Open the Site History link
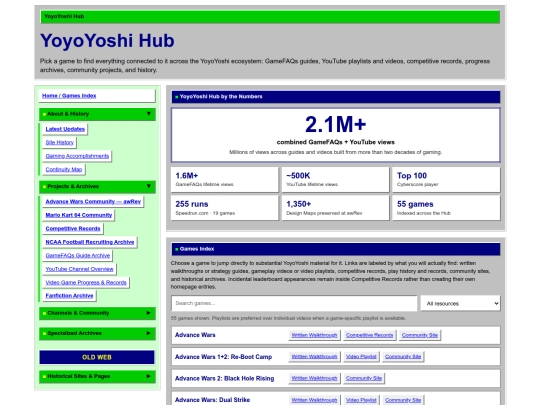540x405 pixels. pyautogui.click(x=60, y=143)
